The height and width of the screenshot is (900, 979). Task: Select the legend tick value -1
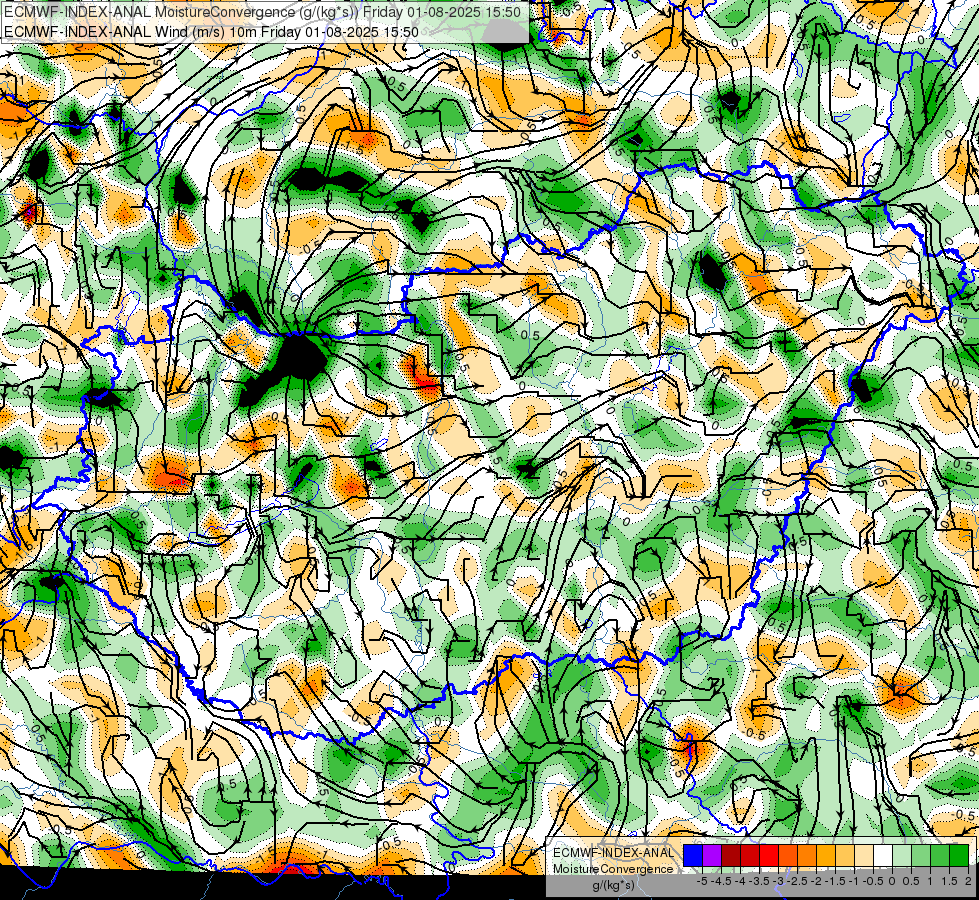click(854, 881)
